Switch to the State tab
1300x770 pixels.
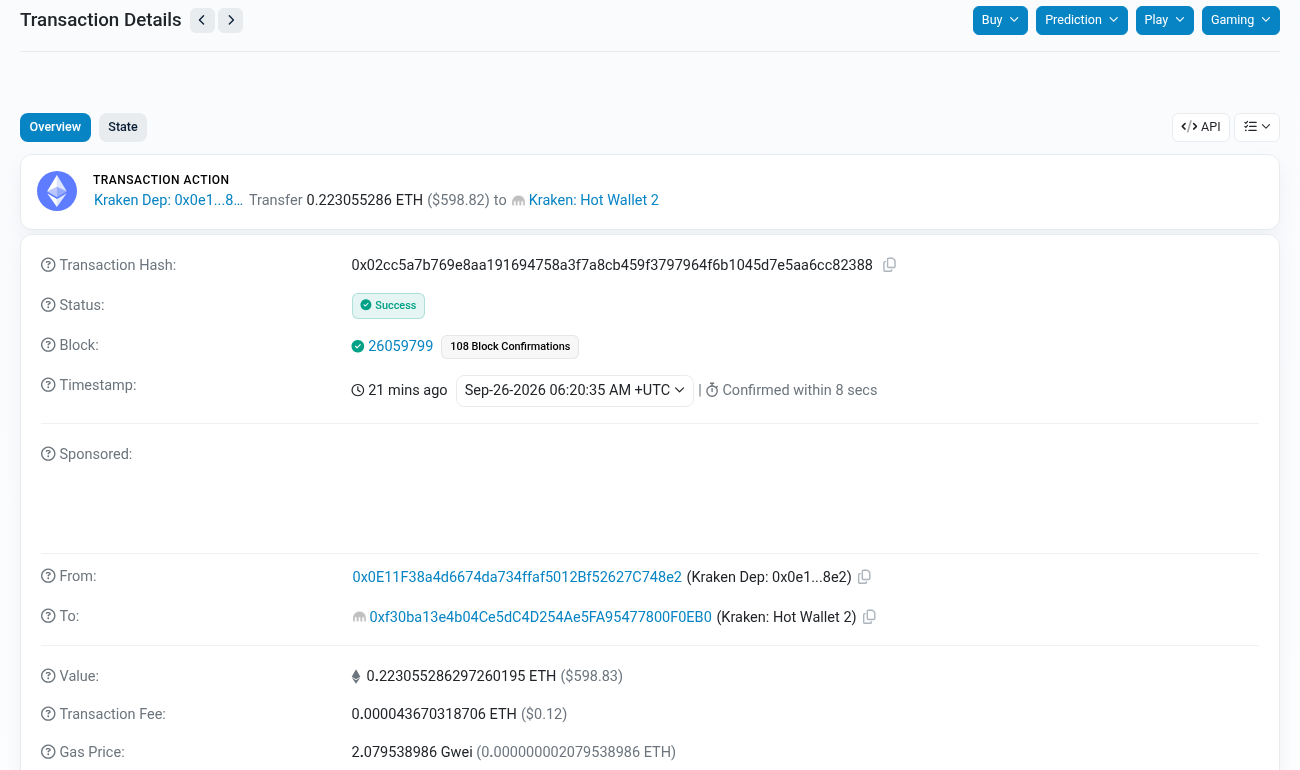point(123,127)
